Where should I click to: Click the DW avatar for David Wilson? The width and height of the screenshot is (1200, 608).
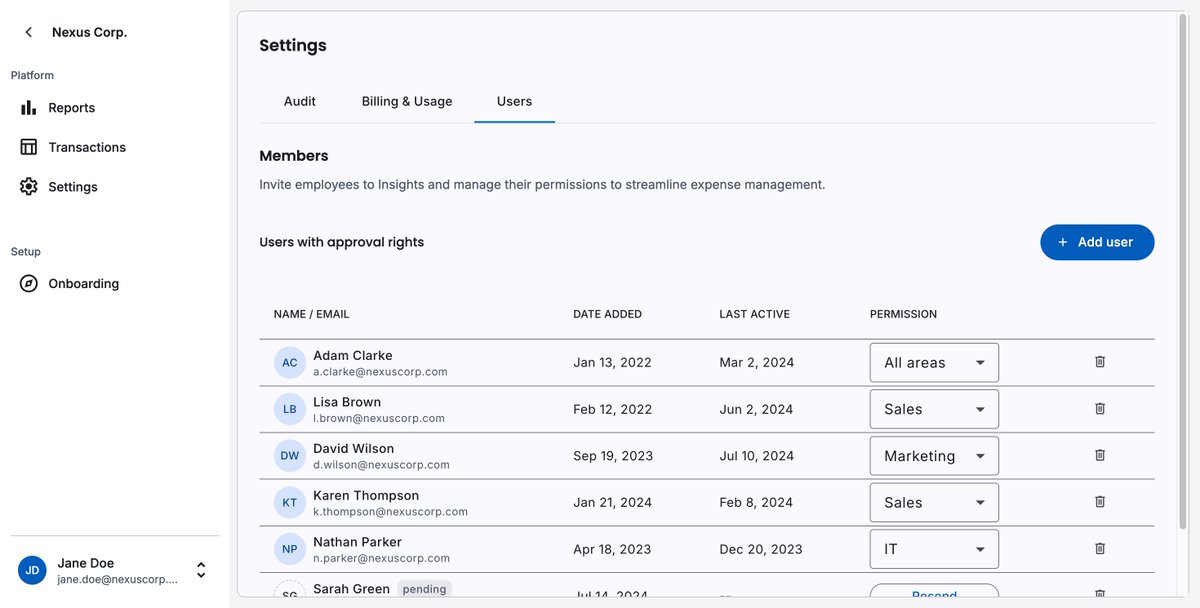tap(289, 455)
